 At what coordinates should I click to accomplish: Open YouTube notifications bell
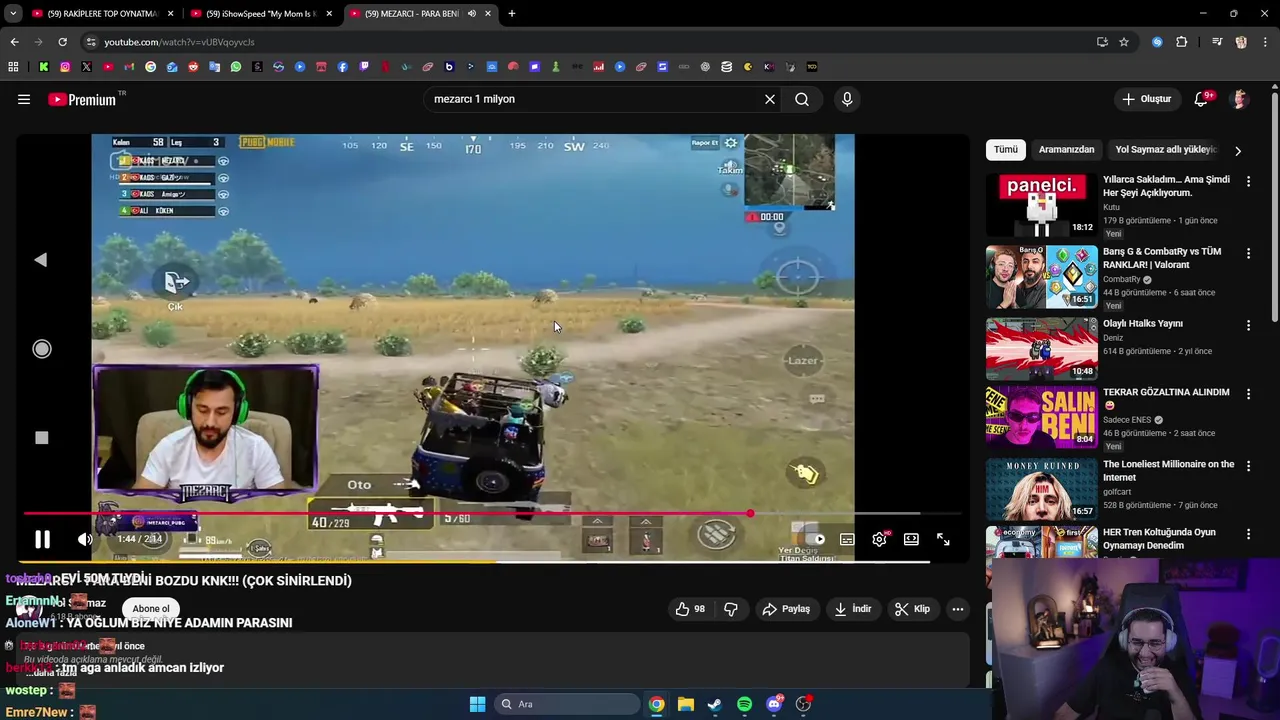coord(1202,99)
